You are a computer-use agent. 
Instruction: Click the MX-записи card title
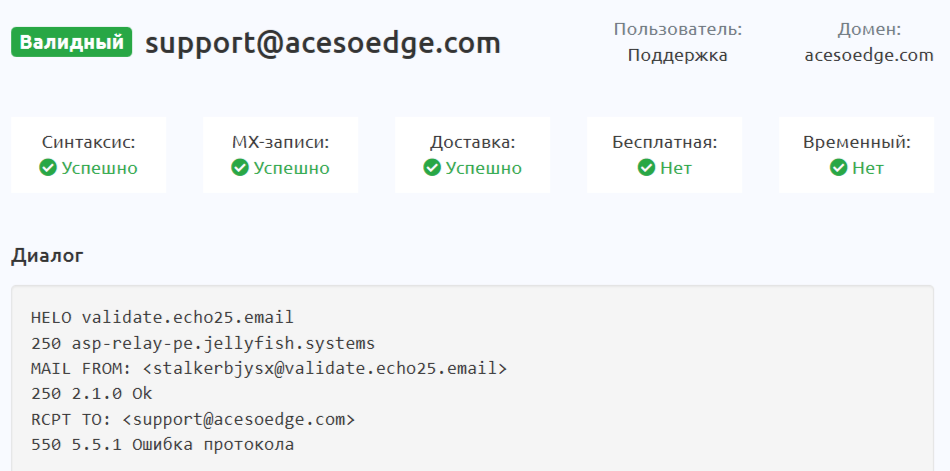pyautogui.click(x=280, y=142)
